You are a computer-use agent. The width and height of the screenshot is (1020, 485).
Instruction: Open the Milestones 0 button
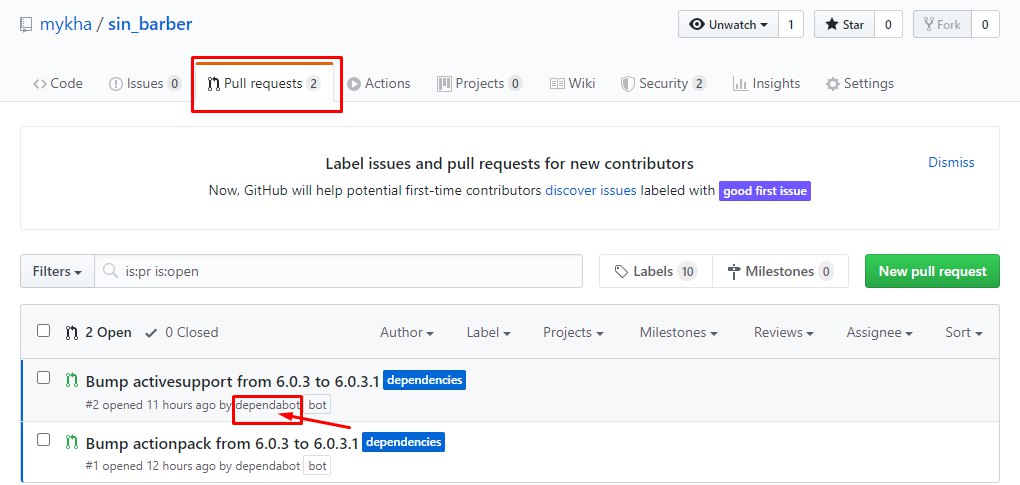click(781, 271)
